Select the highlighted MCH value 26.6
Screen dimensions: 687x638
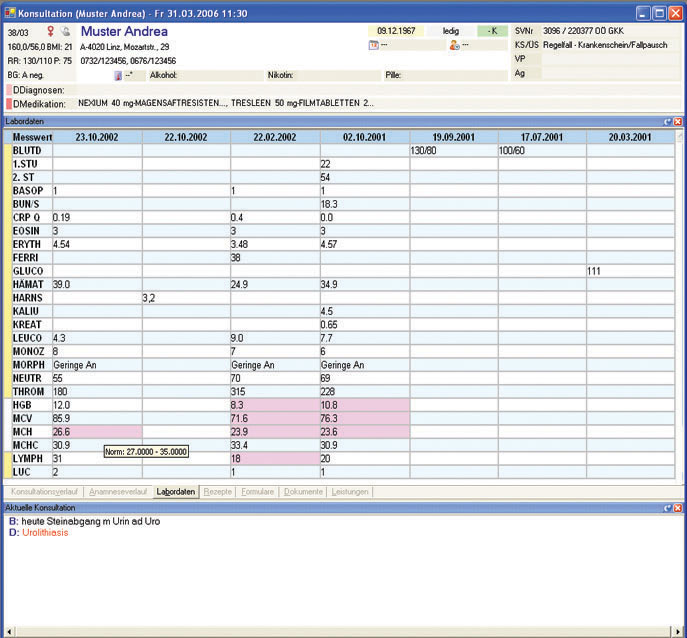96,431
